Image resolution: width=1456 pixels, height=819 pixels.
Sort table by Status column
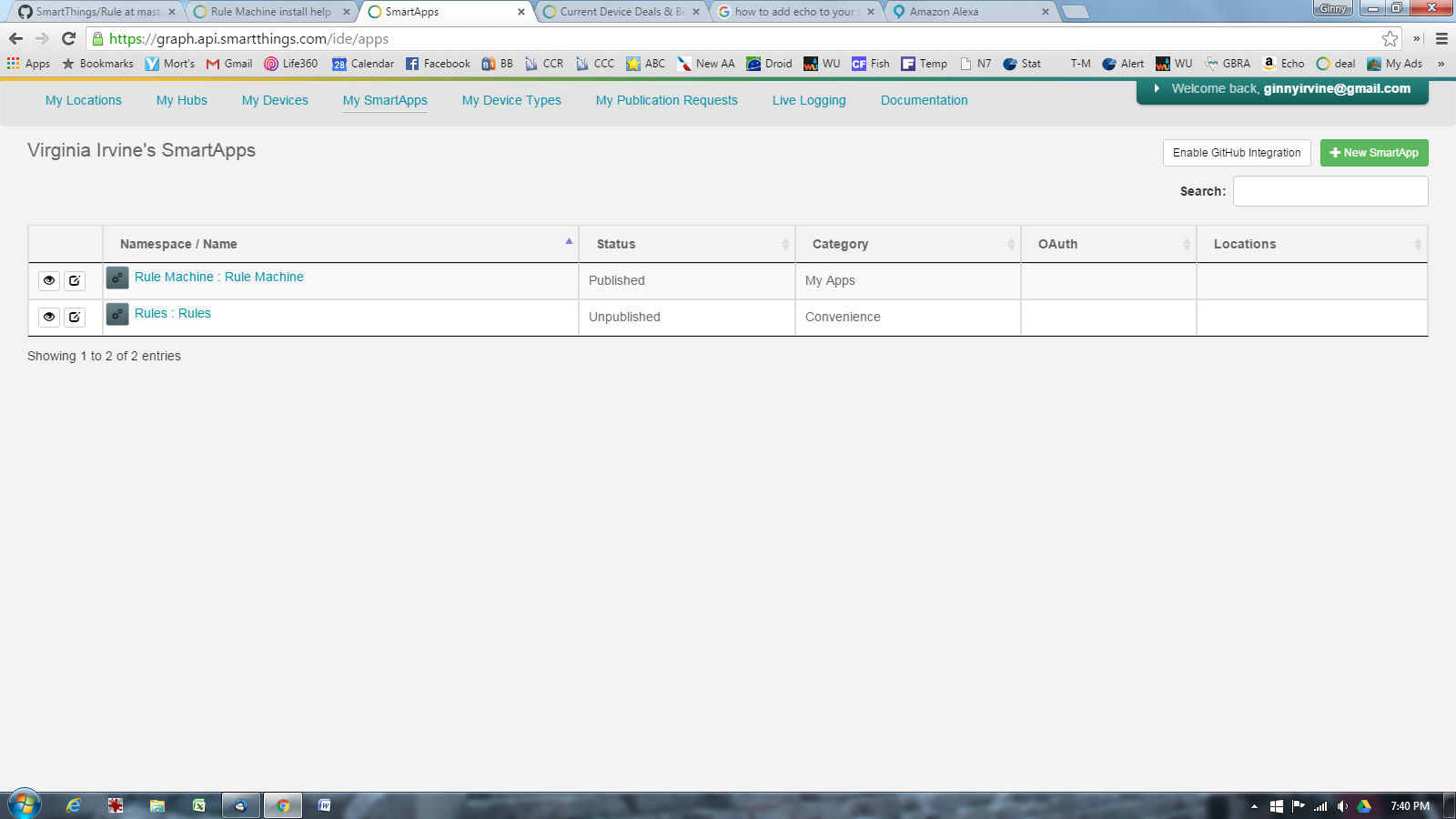tap(687, 244)
